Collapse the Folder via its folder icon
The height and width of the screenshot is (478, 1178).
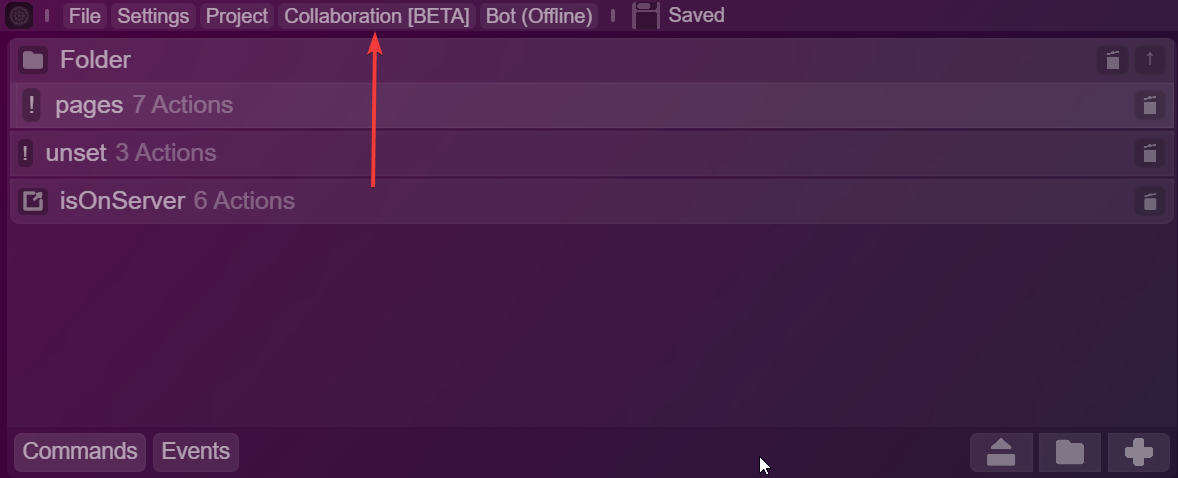pos(33,60)
